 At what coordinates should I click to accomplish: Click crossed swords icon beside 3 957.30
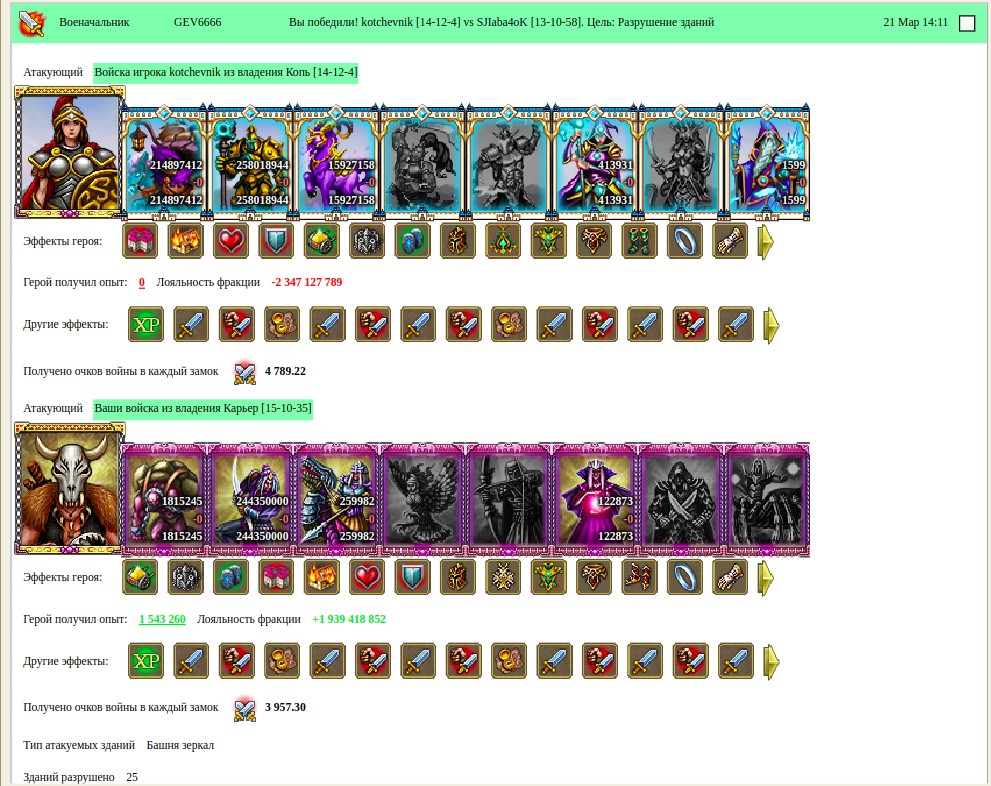point(245,709)
